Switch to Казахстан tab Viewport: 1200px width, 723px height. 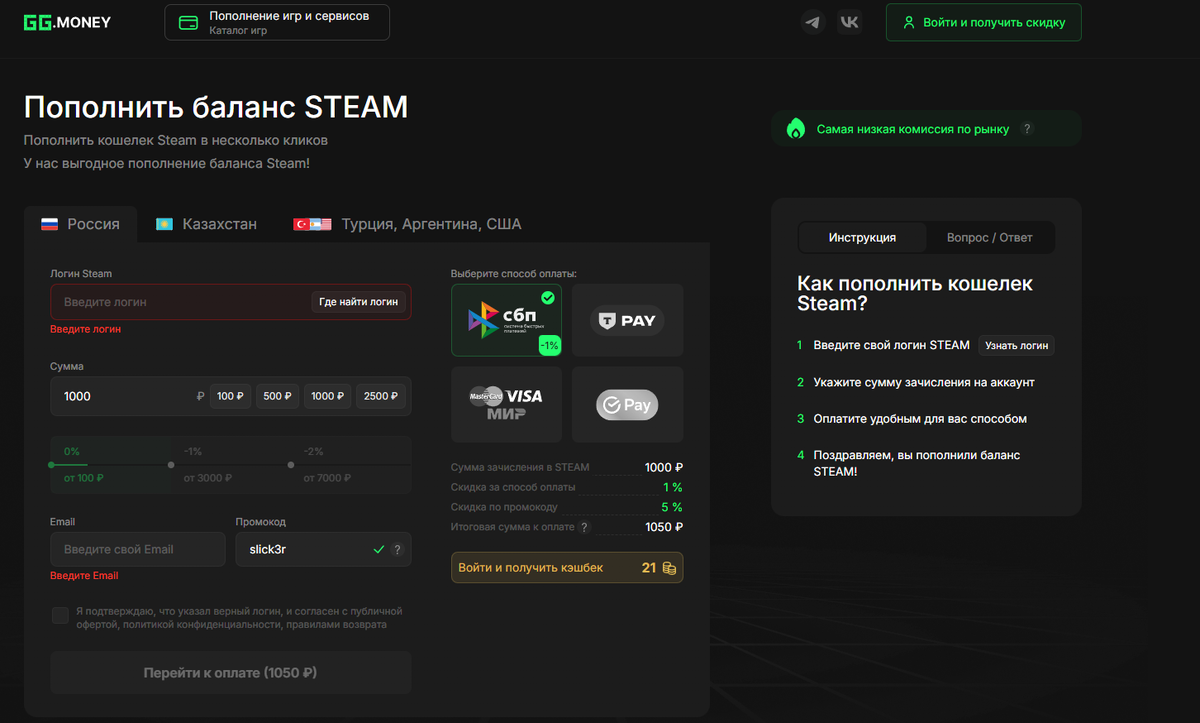206,224
